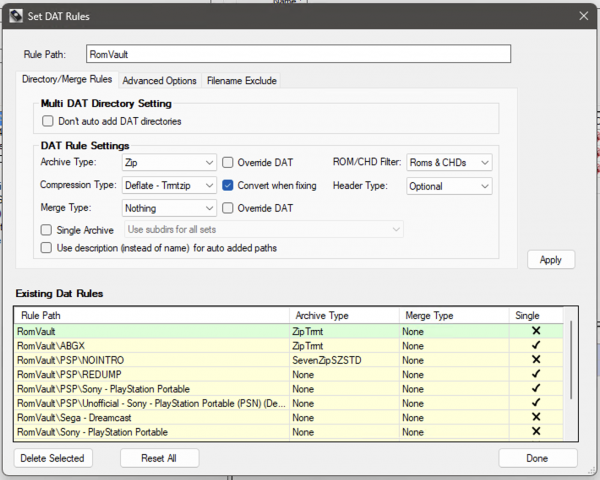Sort by the Archive Type column header
The width and height of the screenshot is (600, 480).
[x=344, y=315]
